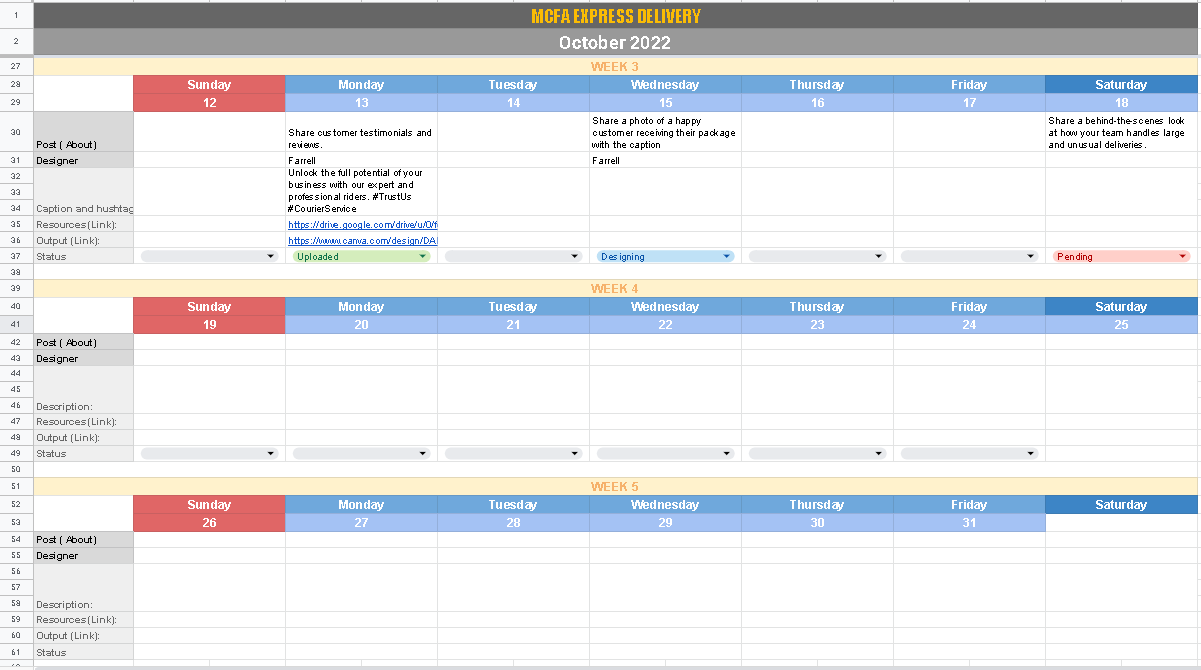The width and height of the screenshot is (1201, 670).
Task: Open the Uploaded status dropdown for Monday 13
Action: pos(361,256)
